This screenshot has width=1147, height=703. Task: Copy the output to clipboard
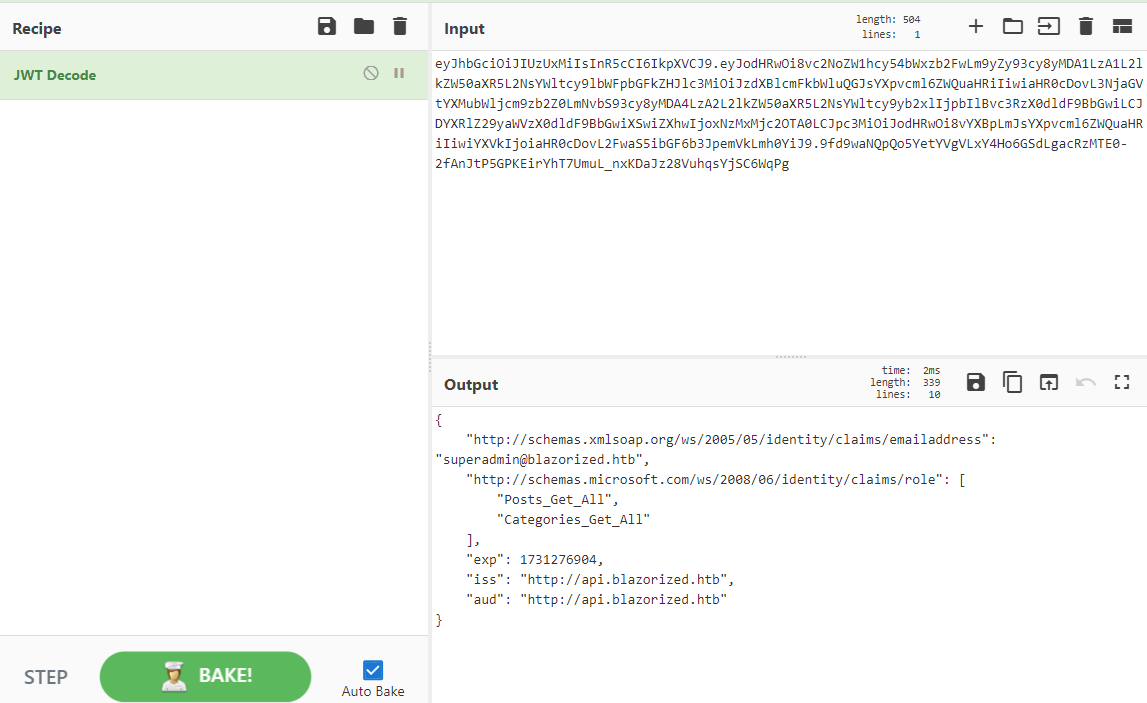click(x=1012, y=383)
